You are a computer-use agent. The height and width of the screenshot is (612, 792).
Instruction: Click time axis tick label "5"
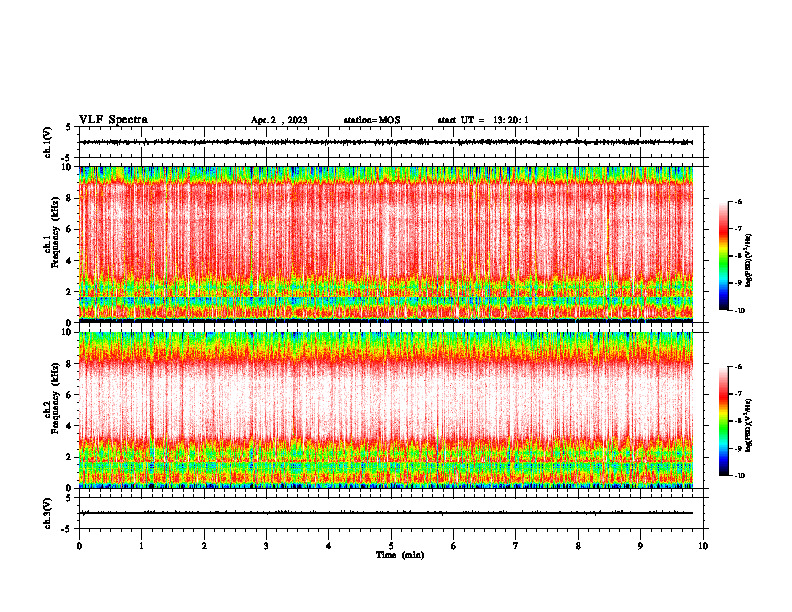pyautogui.click(x=391, y=546)
